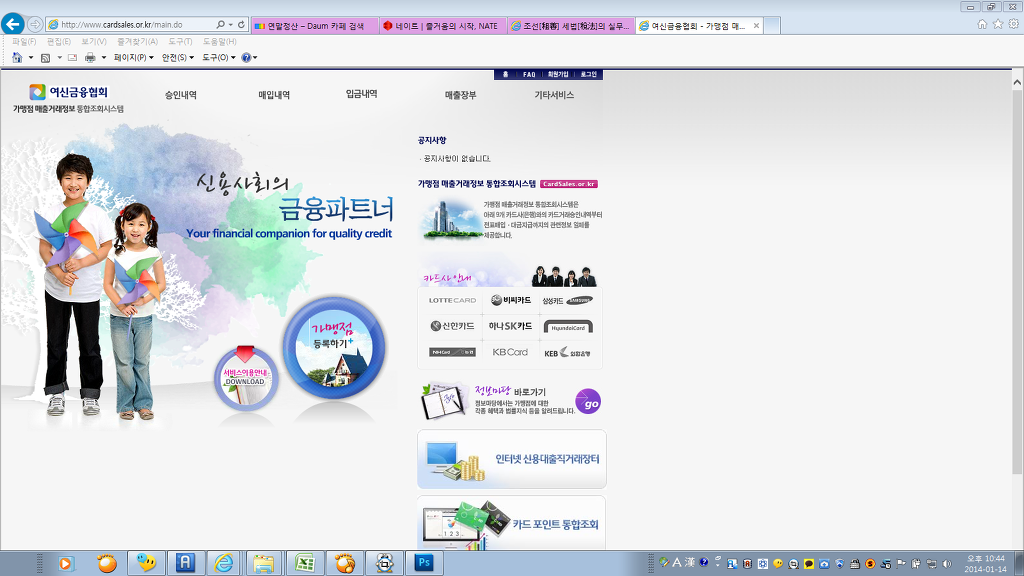Open Photoshop from the taskbar

click(424, 563)
